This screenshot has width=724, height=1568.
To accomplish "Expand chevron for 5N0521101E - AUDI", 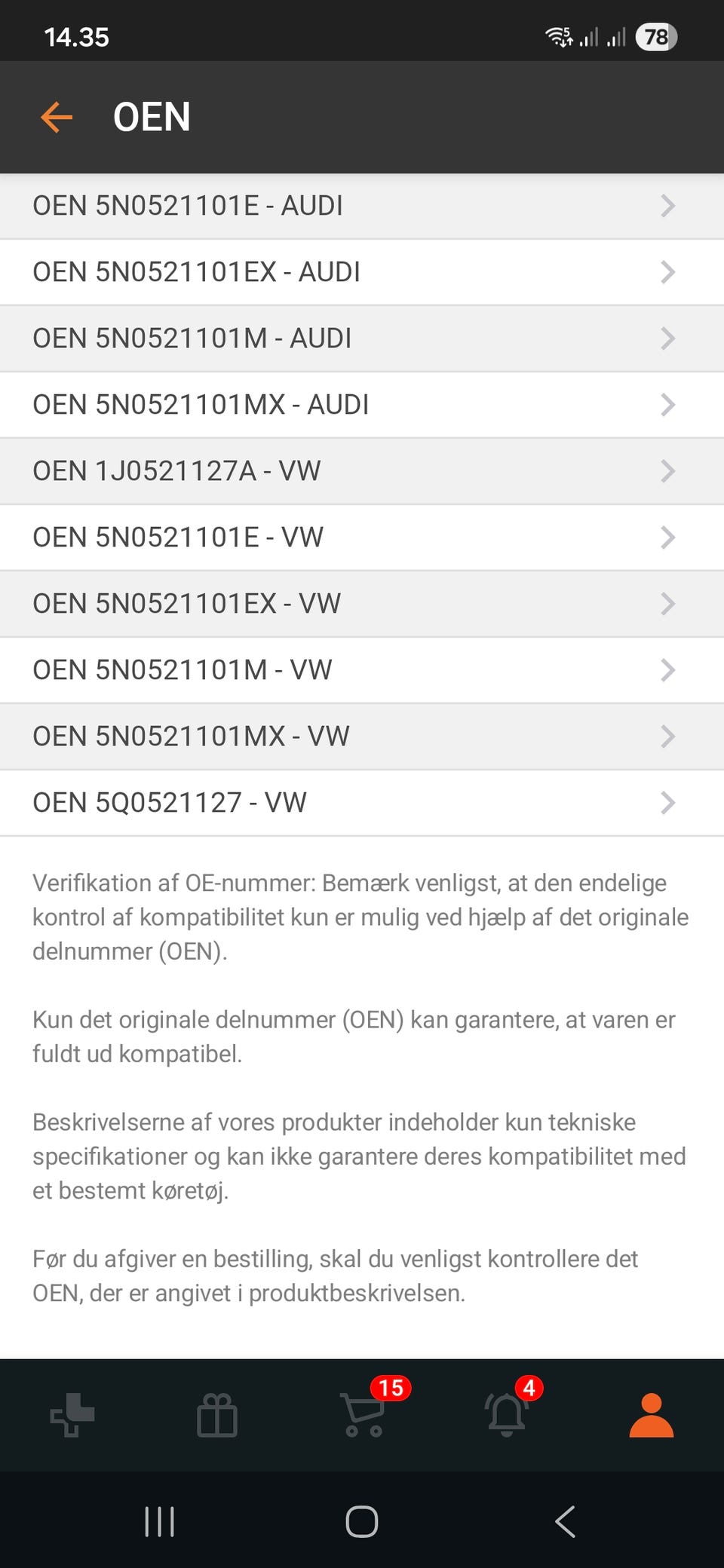I will [x=667, y=206].
